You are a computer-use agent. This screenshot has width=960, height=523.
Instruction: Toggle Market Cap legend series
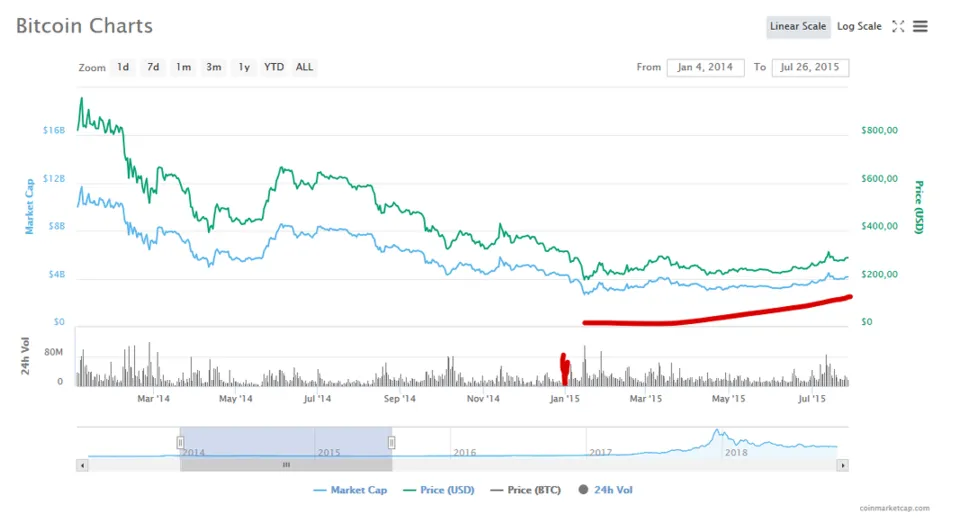click(x=350, y=490)
